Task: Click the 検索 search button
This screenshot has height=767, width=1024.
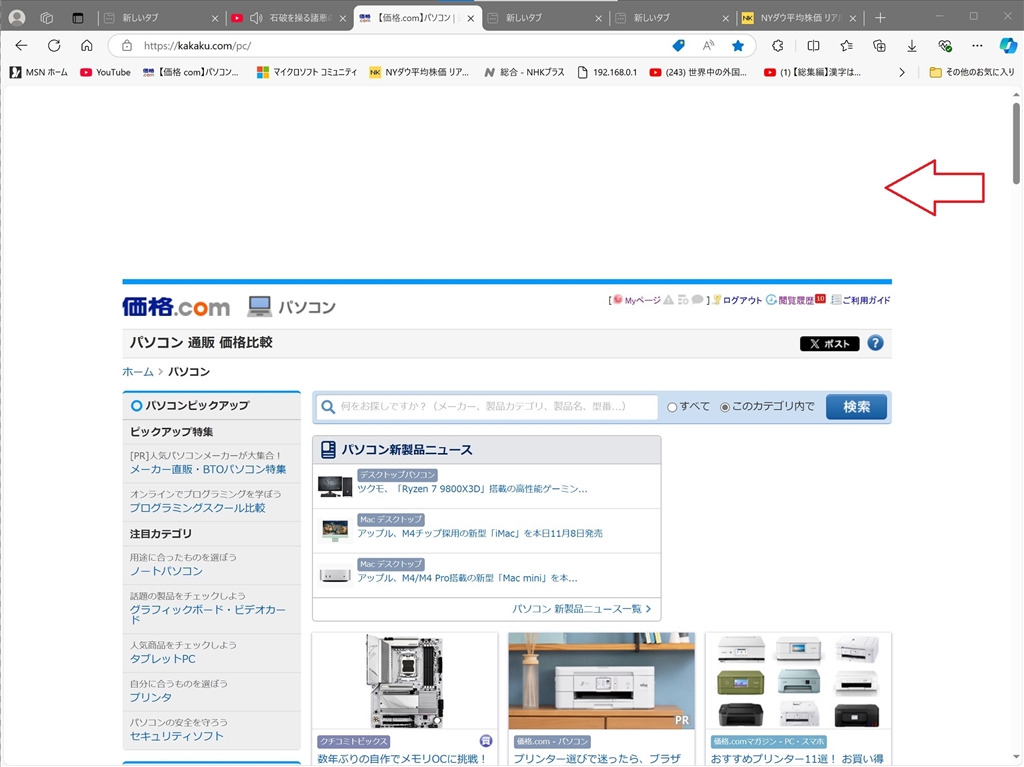Action: coord(856,407)
